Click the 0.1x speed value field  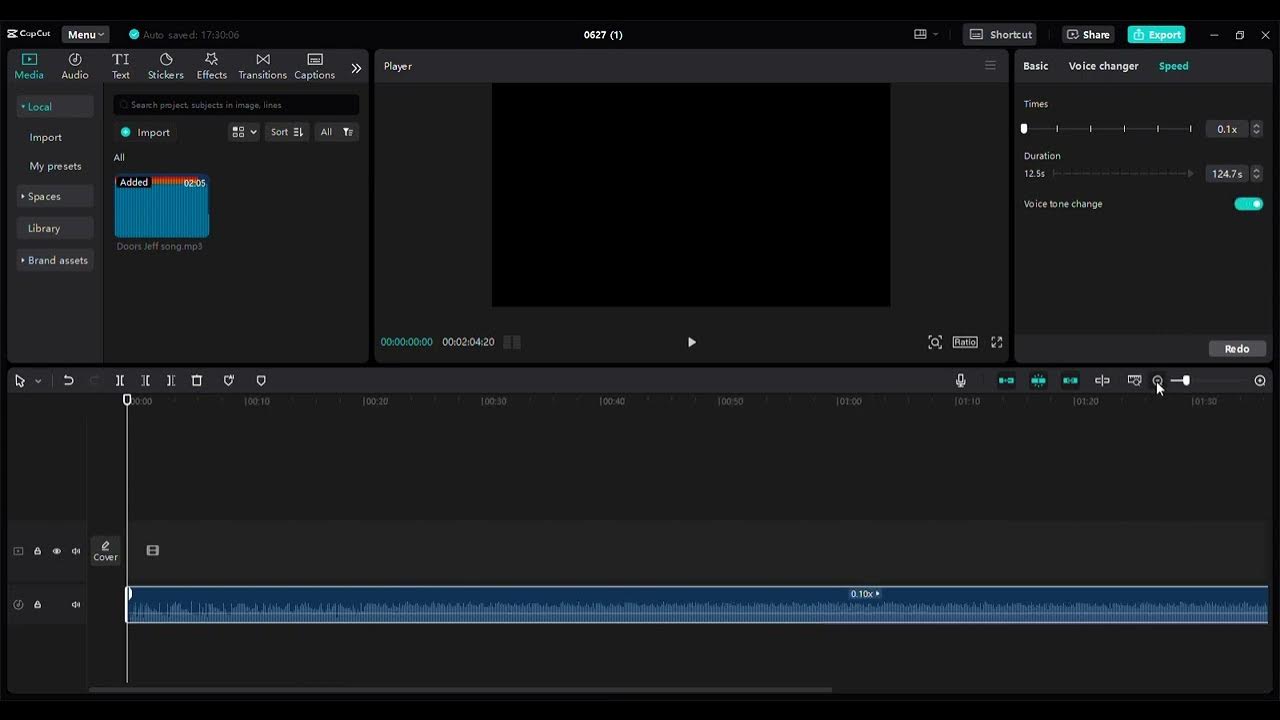pyautogui.click(x=1227, y=129)
